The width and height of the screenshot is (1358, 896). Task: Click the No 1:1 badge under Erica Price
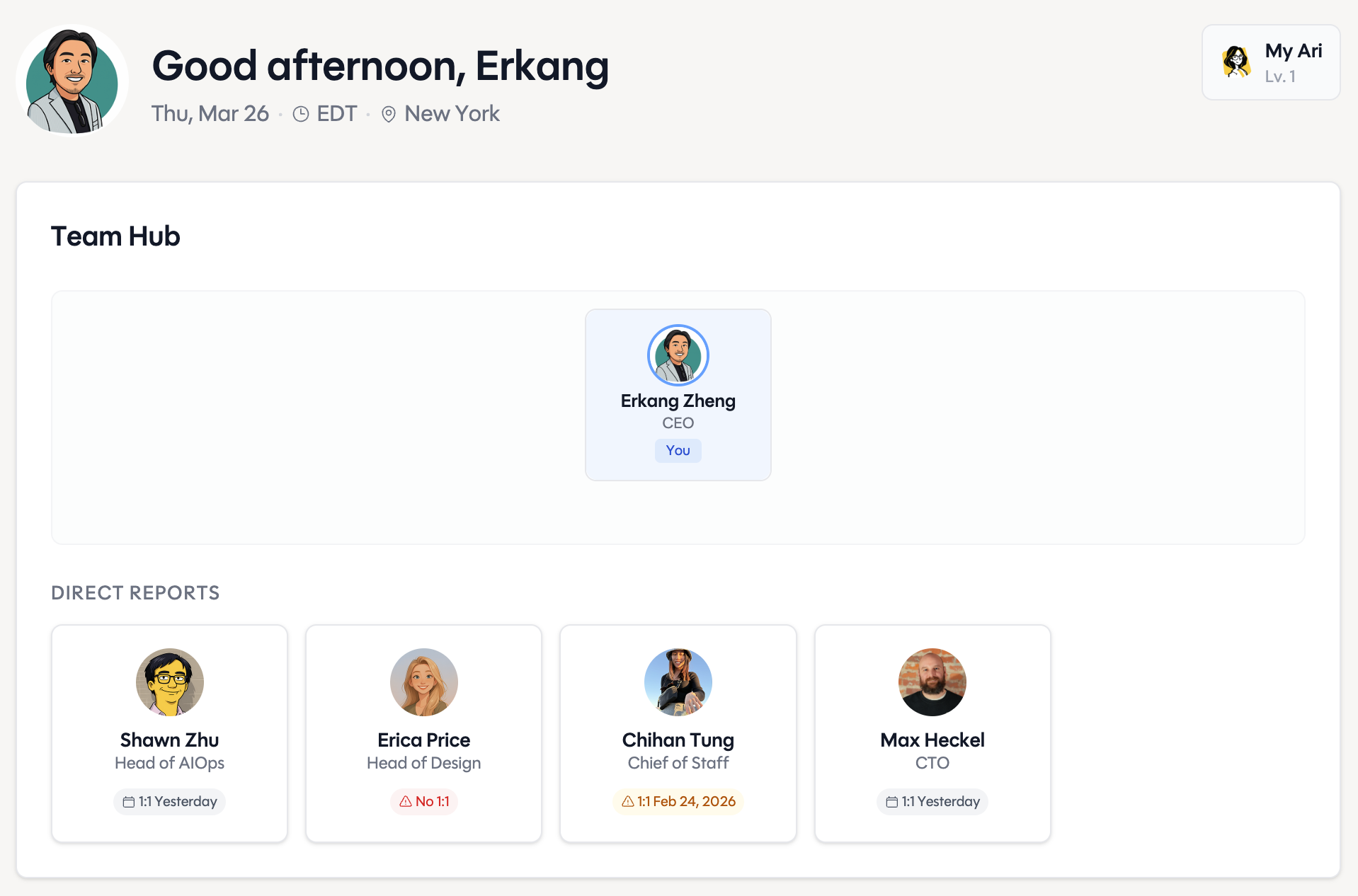[x=423, y=801]
